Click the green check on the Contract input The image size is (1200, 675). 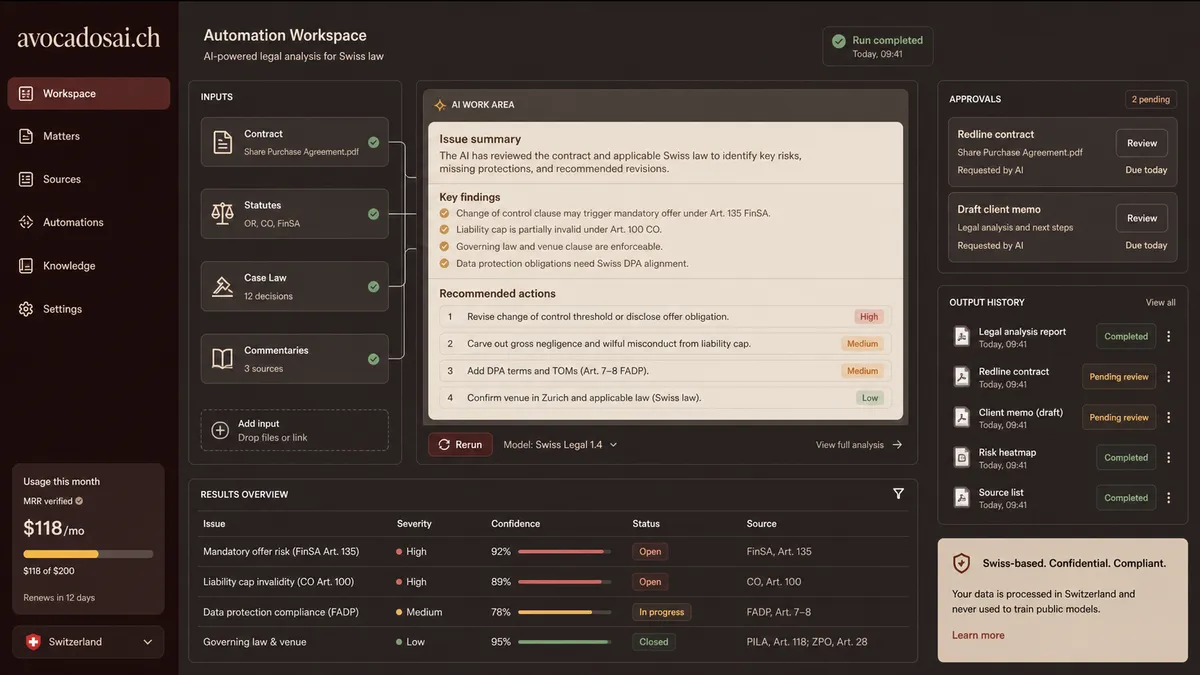(373, 142)
